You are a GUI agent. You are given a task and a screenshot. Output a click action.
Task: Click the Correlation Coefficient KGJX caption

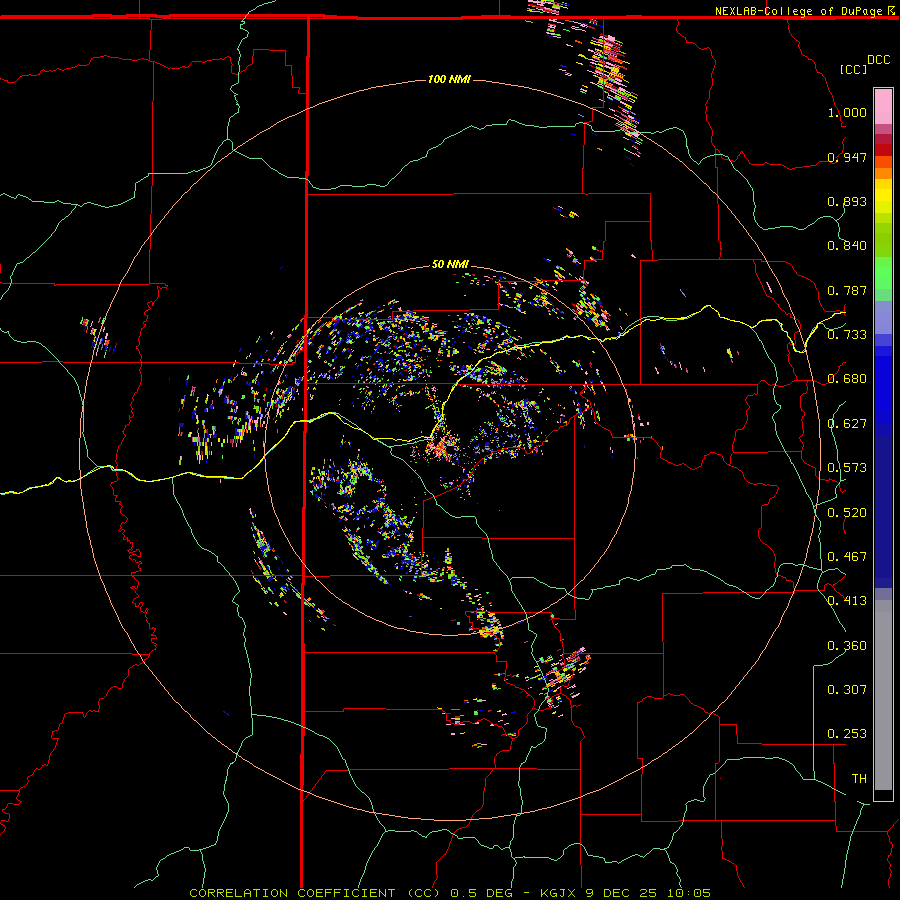click(450, 893)
